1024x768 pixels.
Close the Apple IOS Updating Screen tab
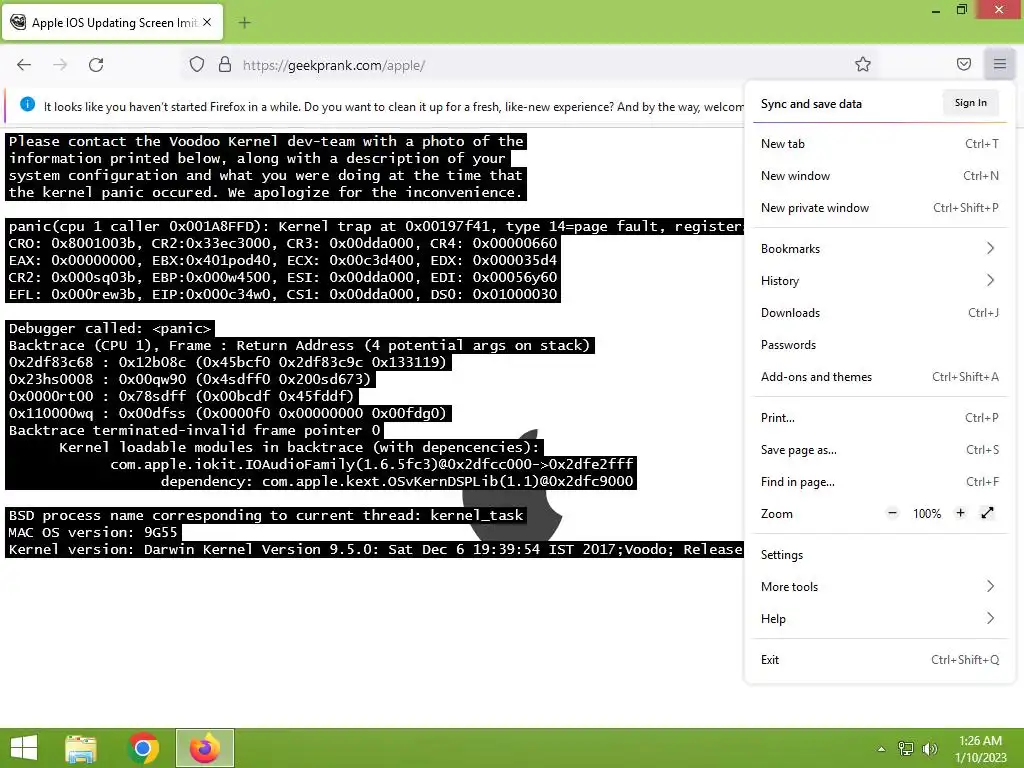[207, 22]
